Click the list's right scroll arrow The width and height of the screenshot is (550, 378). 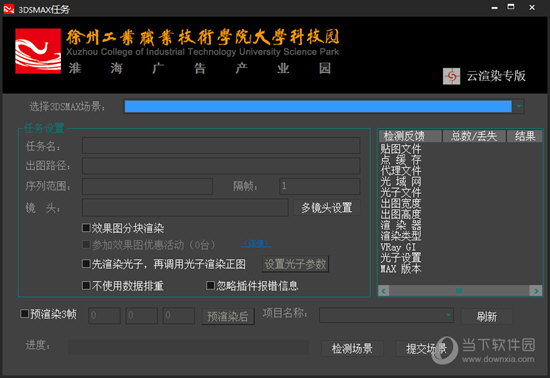[x=536, y=291]
